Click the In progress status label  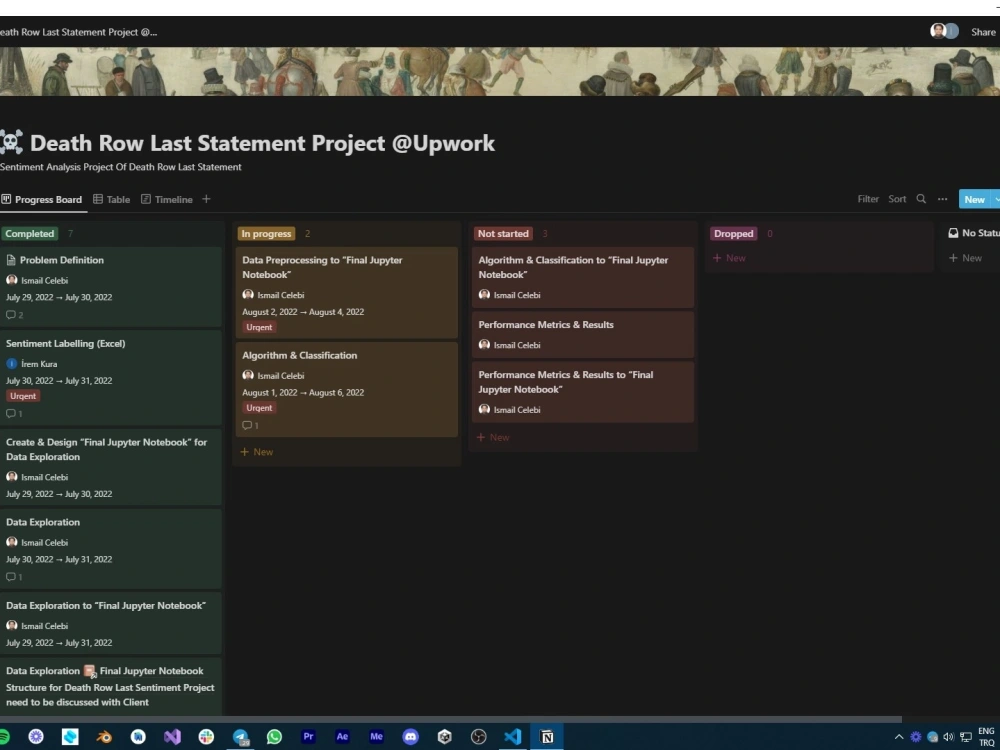(266, 233)
